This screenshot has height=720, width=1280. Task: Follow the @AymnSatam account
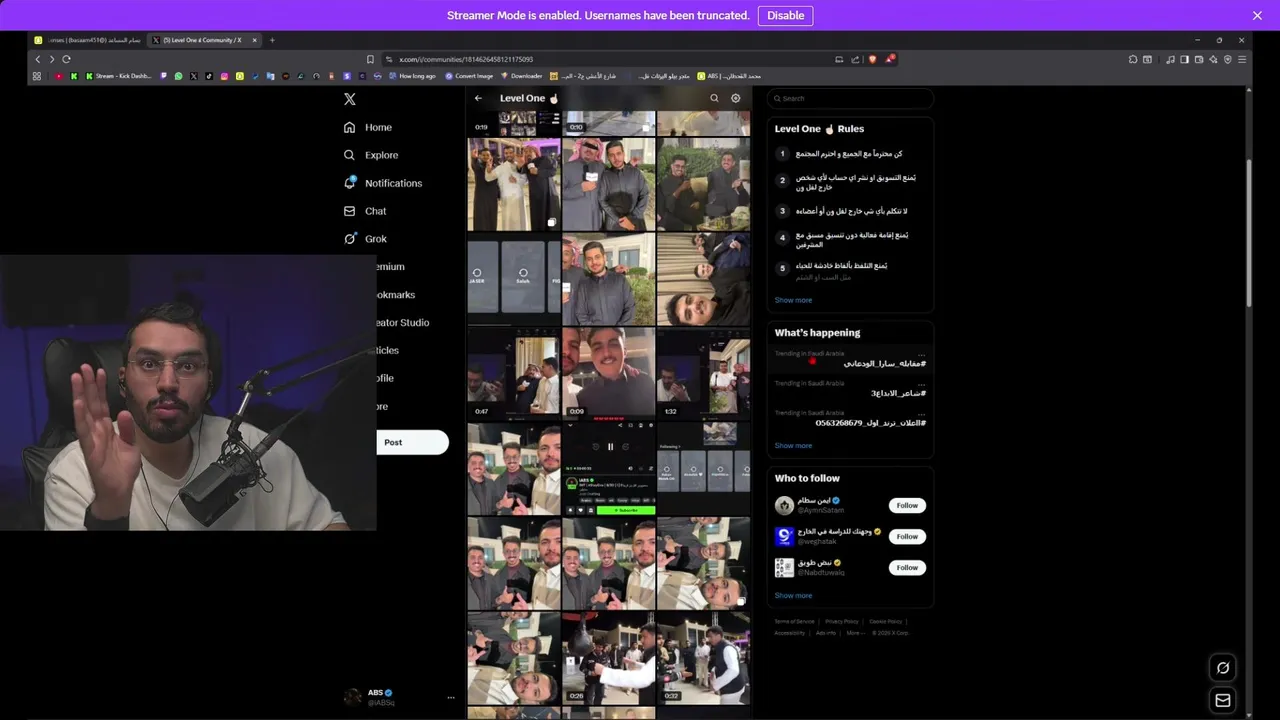click(907, 506)
